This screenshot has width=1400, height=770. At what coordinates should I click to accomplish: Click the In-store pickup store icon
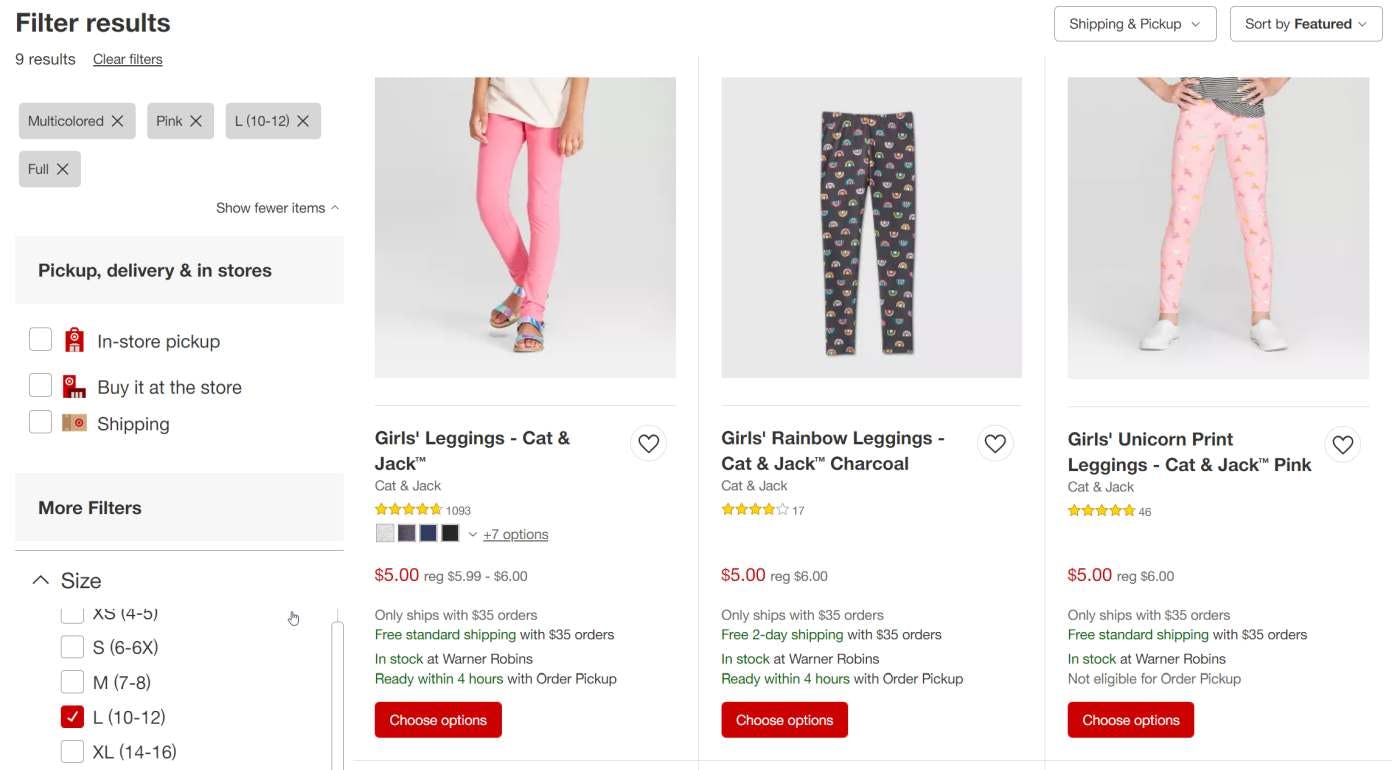(x=74, y=341)
